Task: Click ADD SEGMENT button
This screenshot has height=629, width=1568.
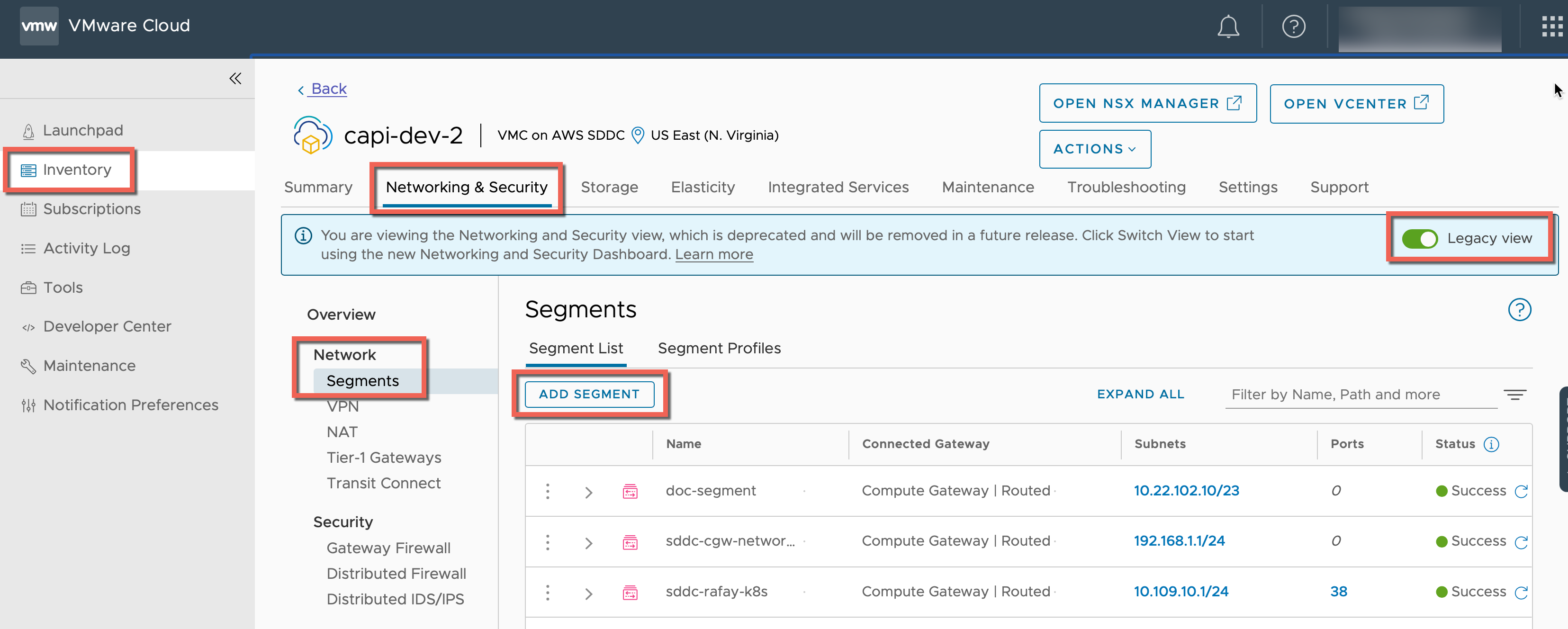Action: [x=589, y=394]
